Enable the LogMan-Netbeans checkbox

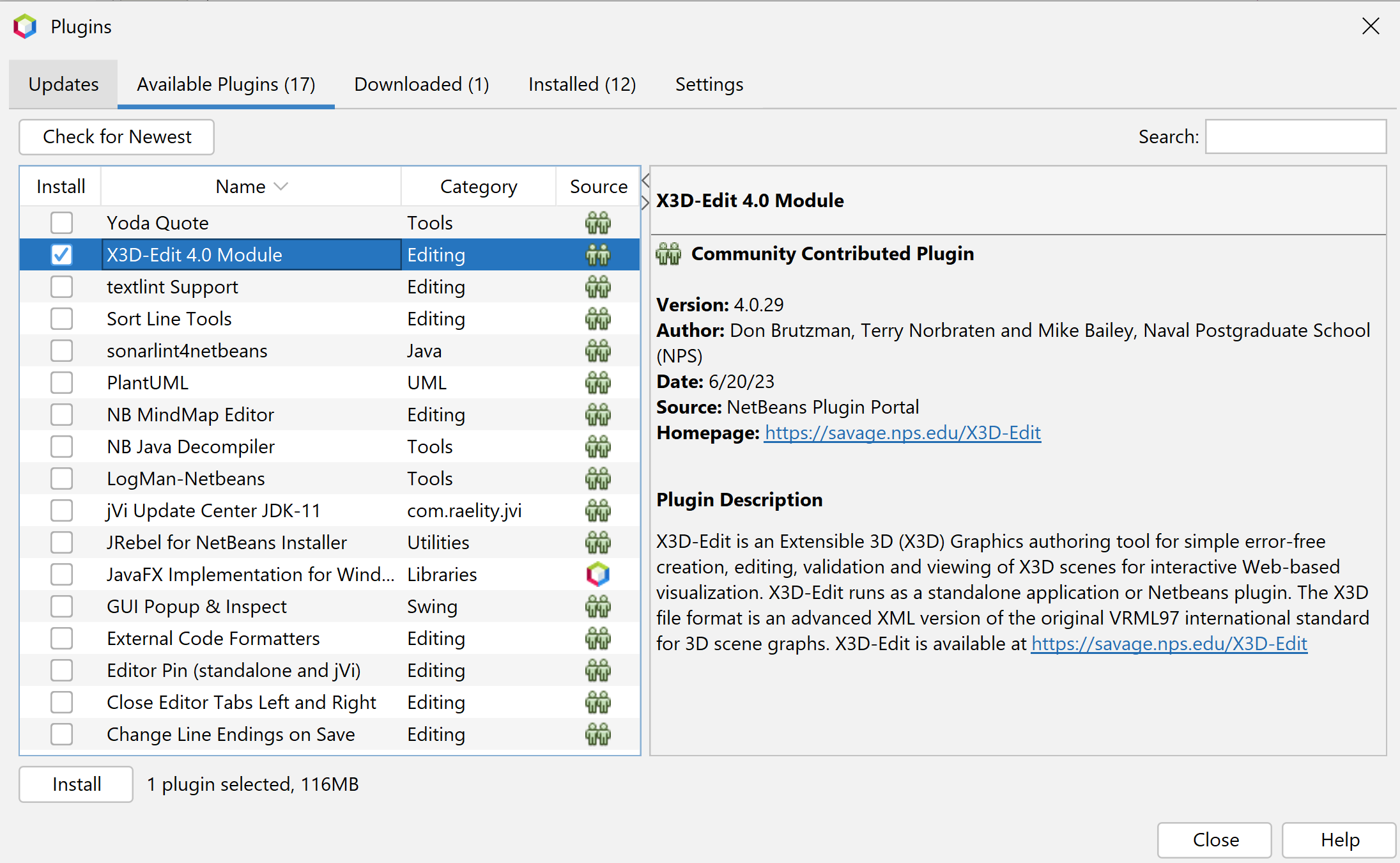(x=61, y=478)
